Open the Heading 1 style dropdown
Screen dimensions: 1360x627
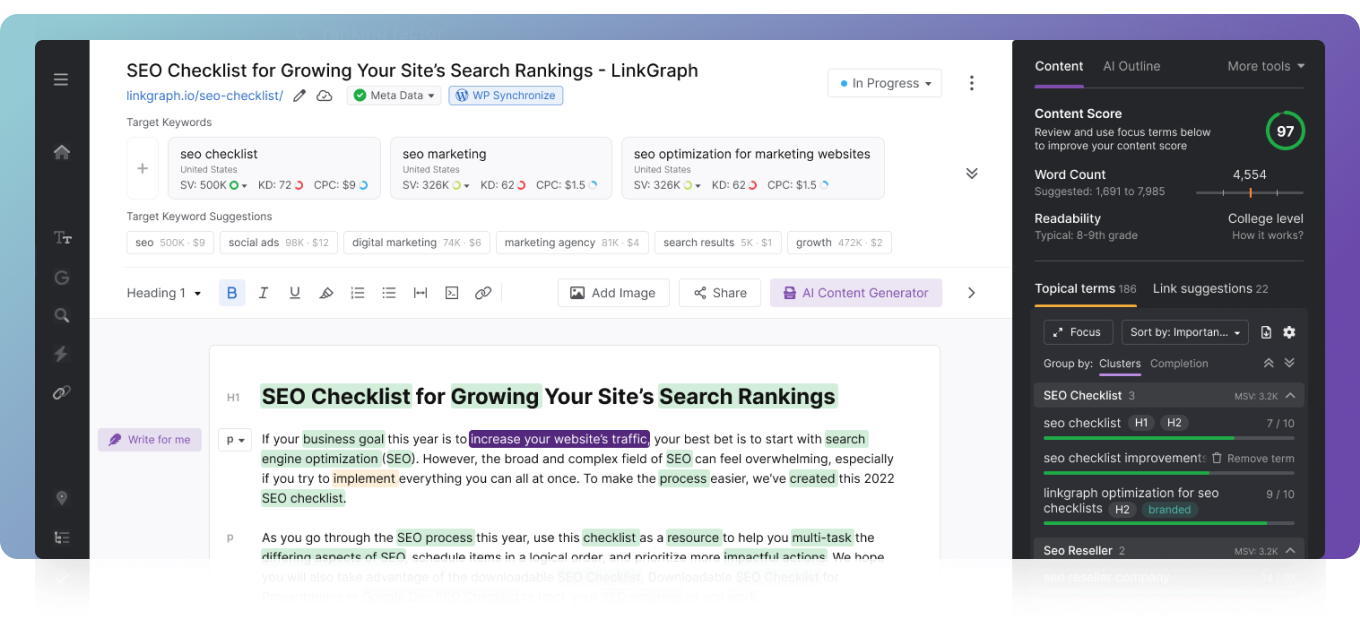tap(164, 293)
